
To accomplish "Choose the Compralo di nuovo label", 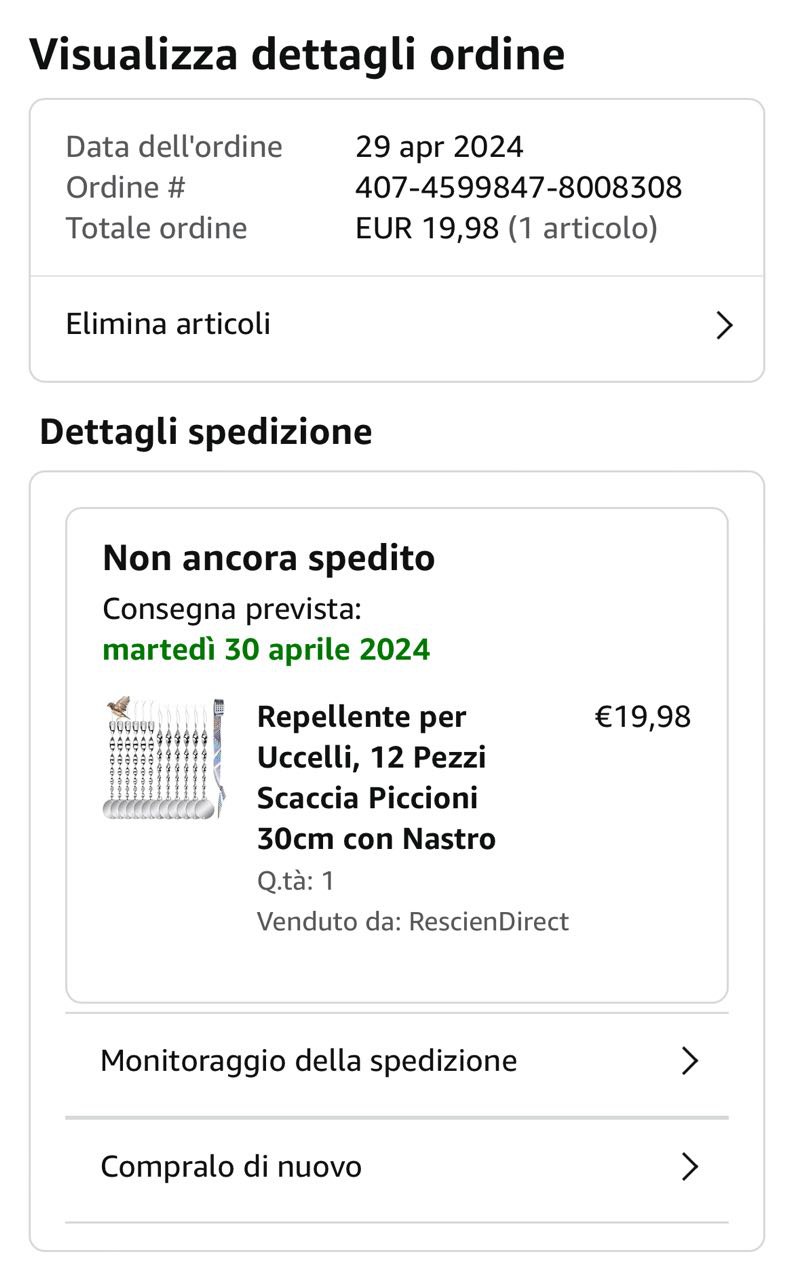I will click(231, 1167).
